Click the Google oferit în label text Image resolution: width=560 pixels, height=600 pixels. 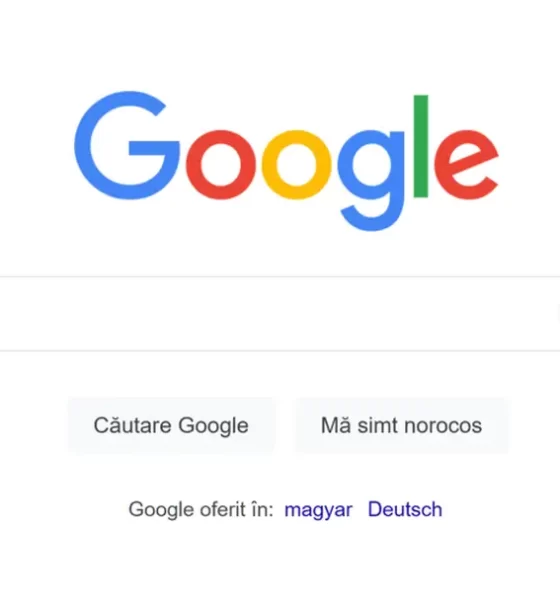[201, 510]
